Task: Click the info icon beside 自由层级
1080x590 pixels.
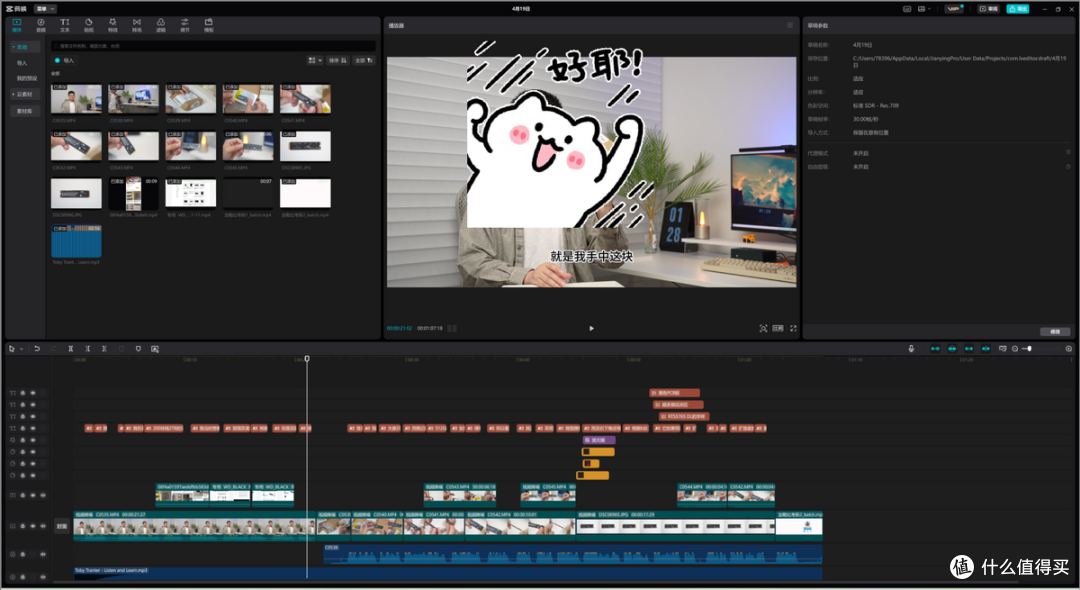Action: pos(1069,167)
